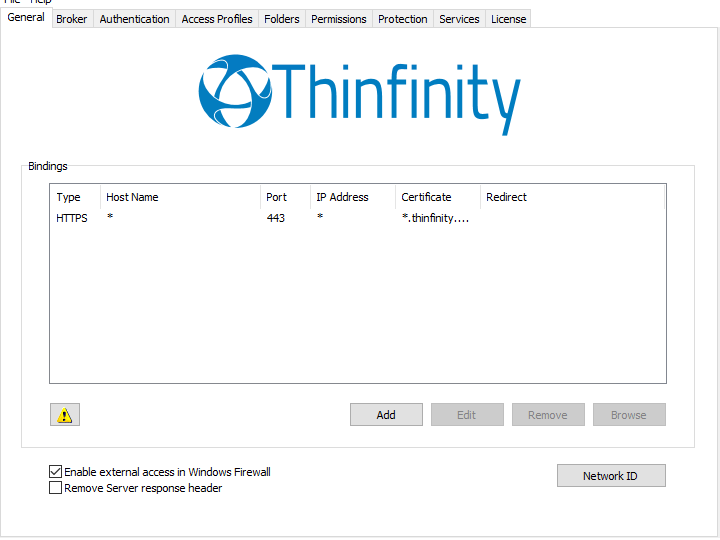Screen dimensions: 720x540
Task: Disable external access in Windows Firewall checkbox
Action: [x=56, y=472]
